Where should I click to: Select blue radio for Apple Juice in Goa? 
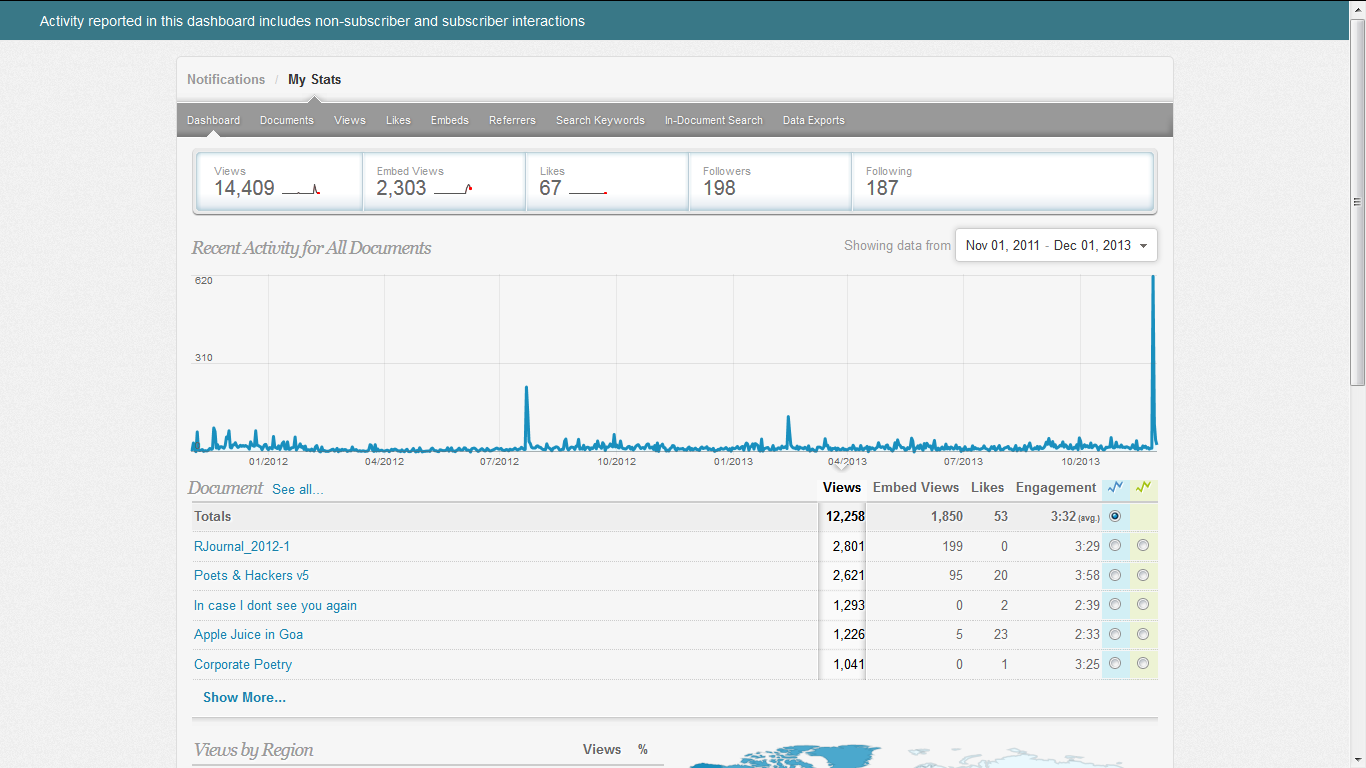(1115, 634)
